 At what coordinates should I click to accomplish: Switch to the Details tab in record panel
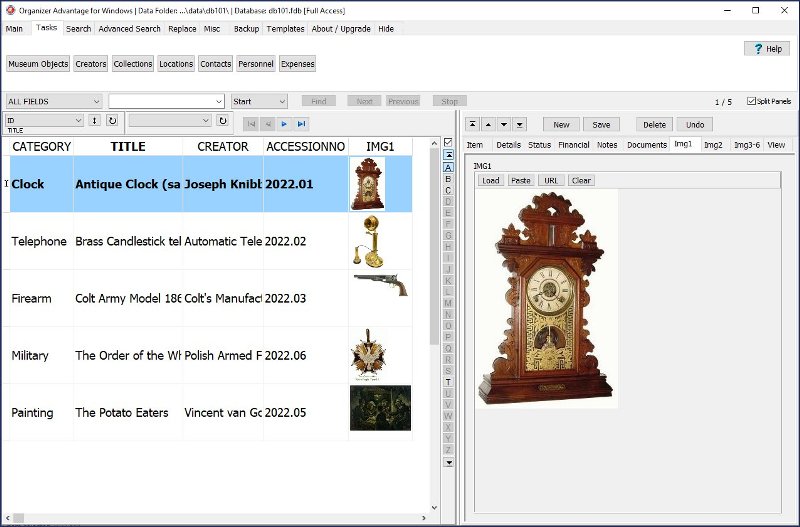pyautogui.click(x=509, y=145)
